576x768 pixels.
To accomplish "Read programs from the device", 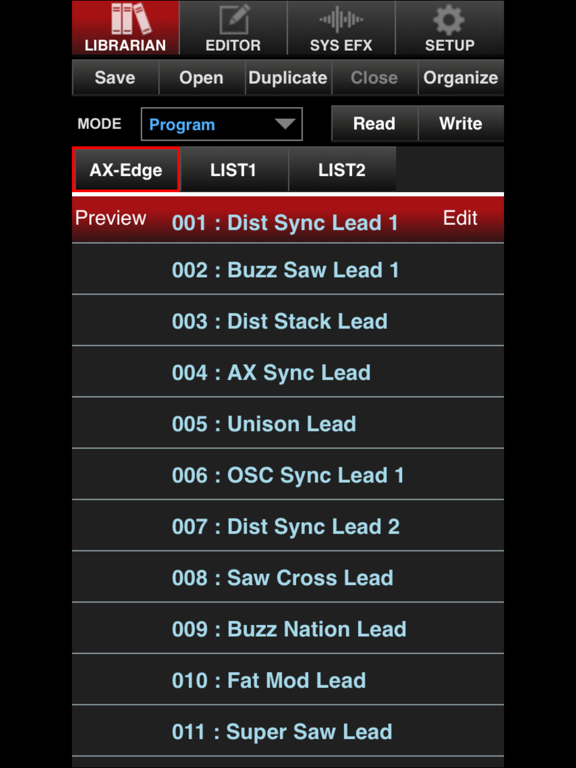I will point(374,123).
